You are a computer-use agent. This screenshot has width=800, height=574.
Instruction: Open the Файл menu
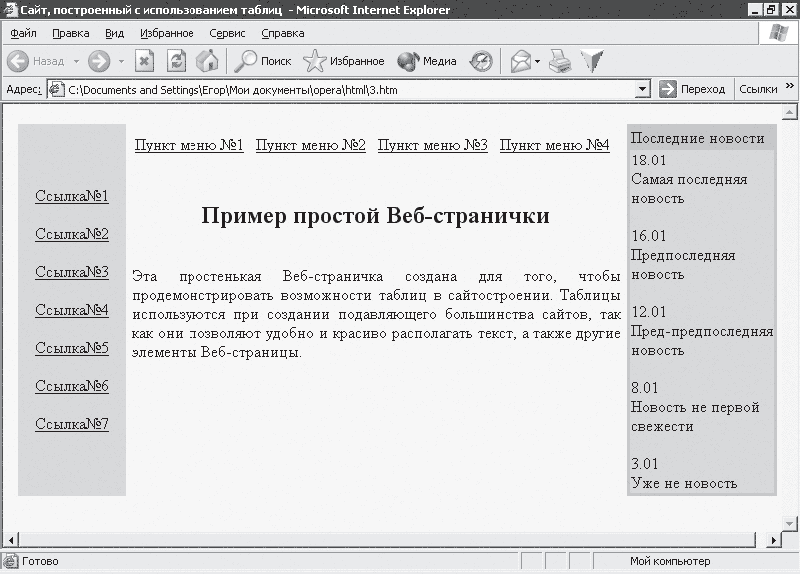23,33
